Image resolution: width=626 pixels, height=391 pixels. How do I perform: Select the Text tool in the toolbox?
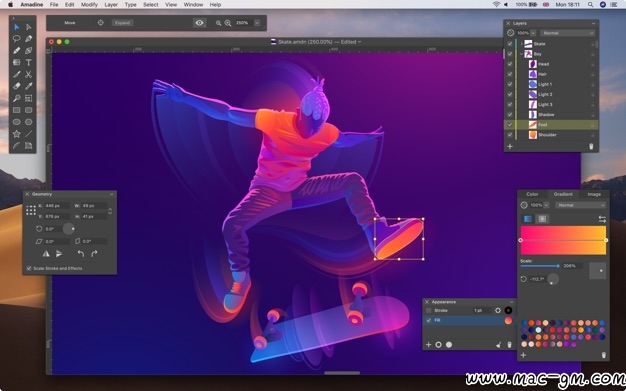28,62
